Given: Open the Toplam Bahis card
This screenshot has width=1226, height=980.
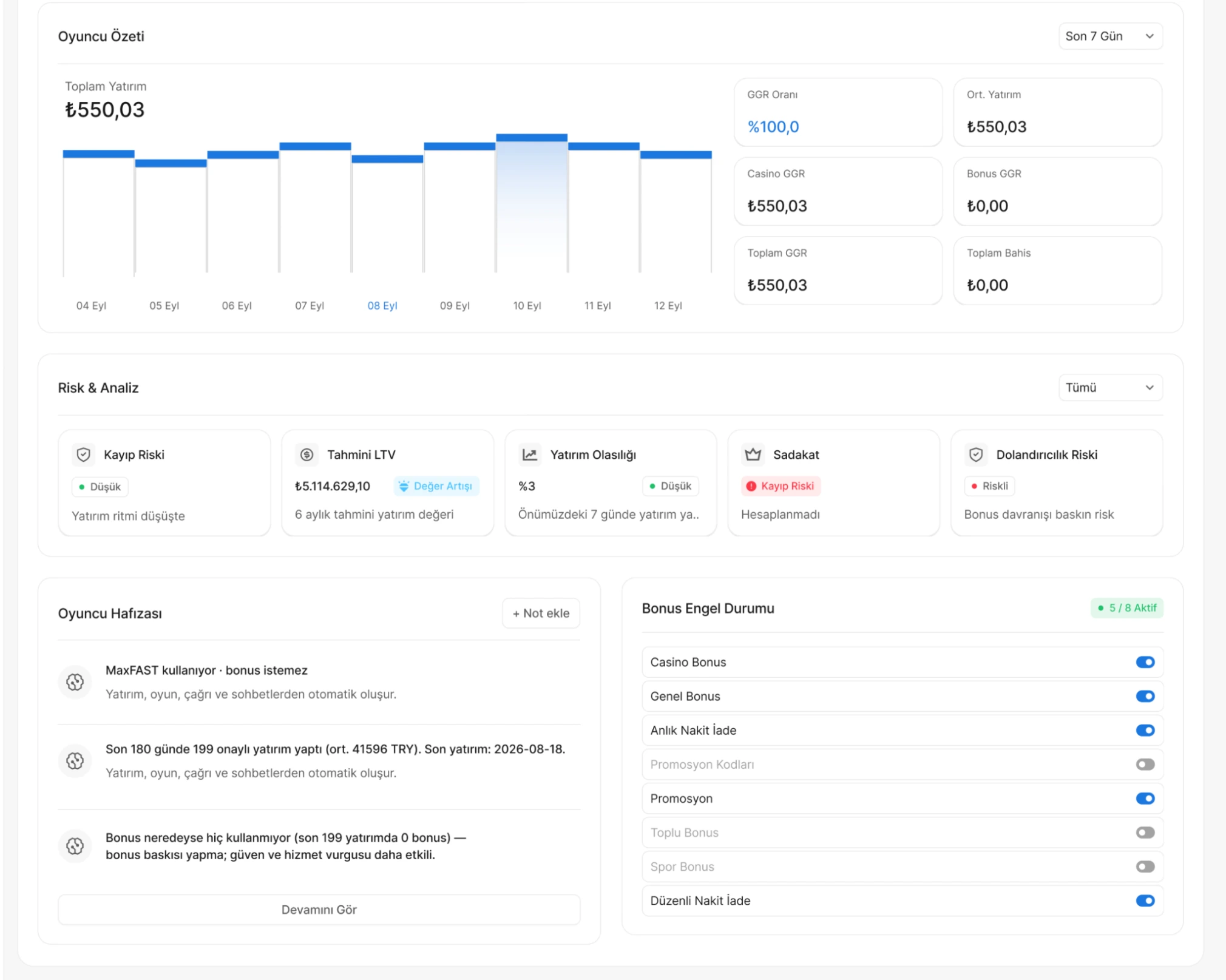Looking at the screenshot, I should pos(1058,271).
